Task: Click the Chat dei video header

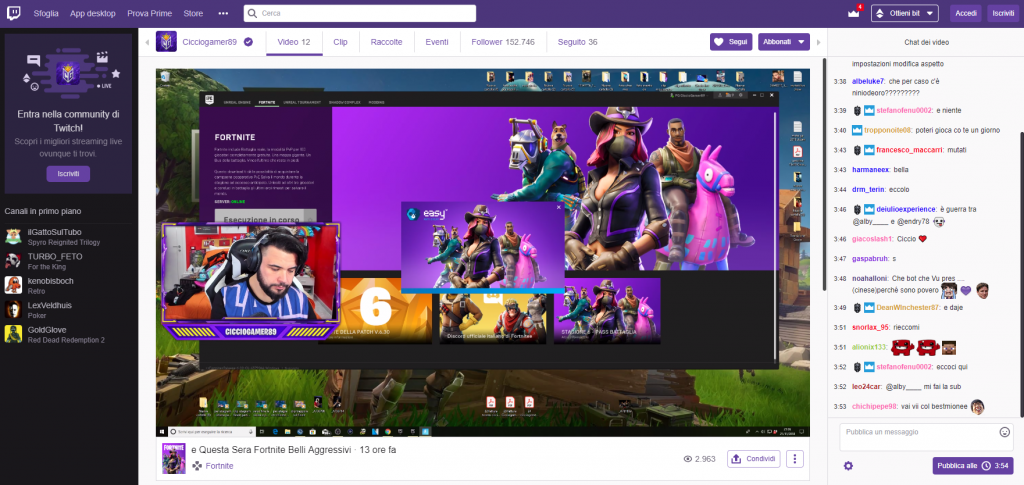Action: pos(926,42)
